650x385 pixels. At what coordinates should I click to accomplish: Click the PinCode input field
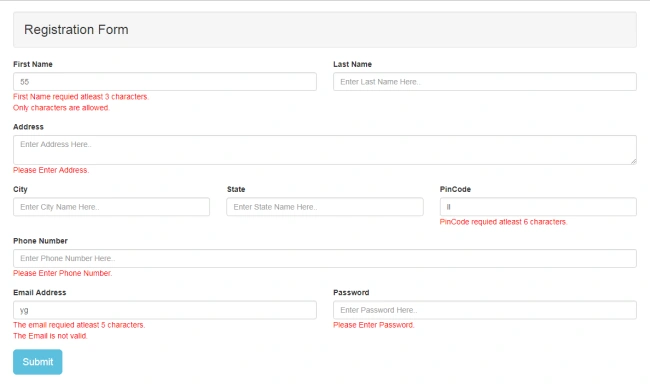[538, 207]
